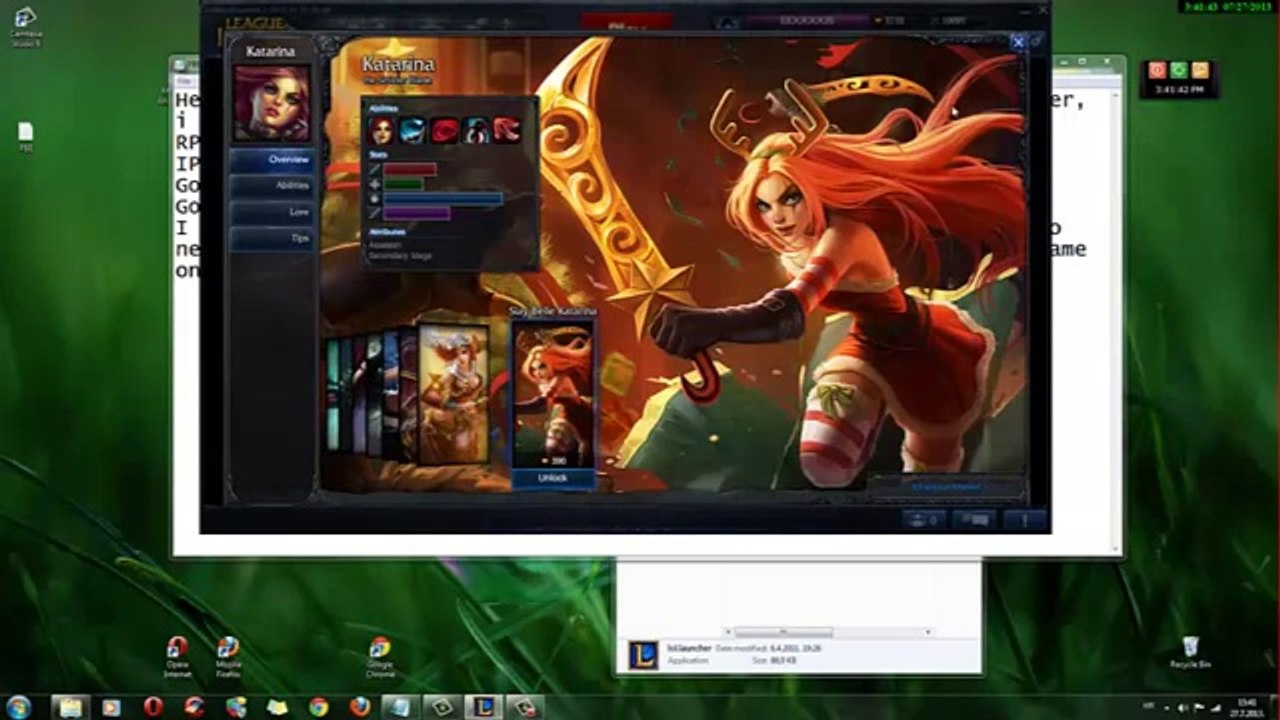
Task: Select the golden skin card left of Slay Belle
Action: 454,393
